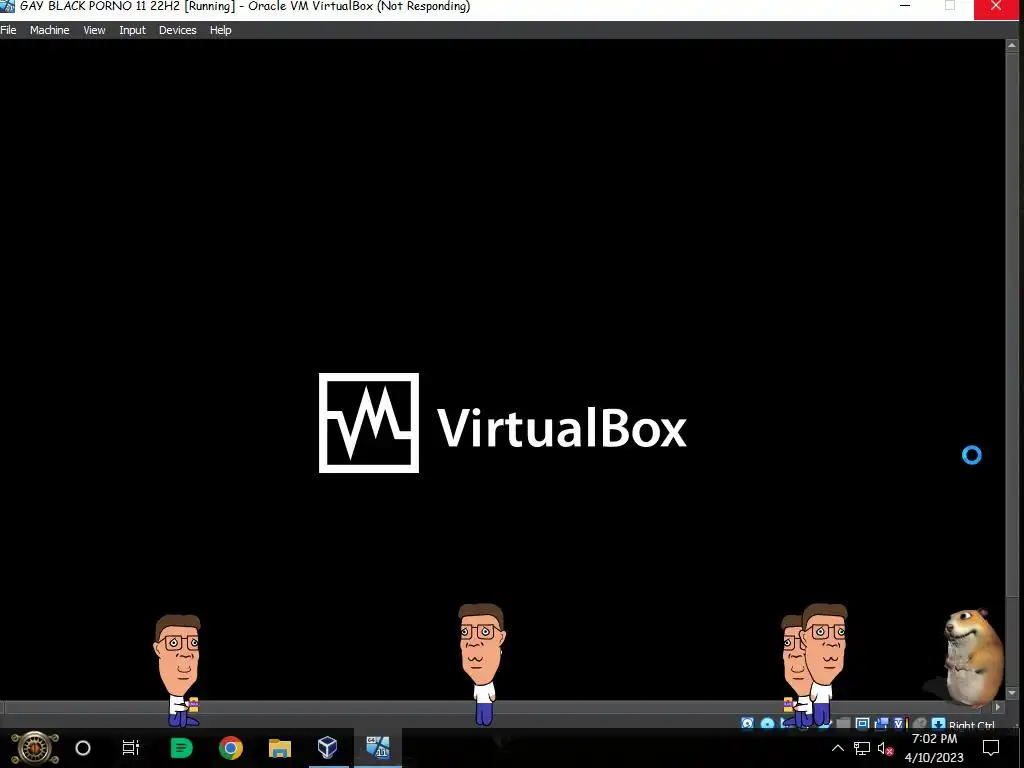Minimize the VirtualBox VM window

point(905,7)
